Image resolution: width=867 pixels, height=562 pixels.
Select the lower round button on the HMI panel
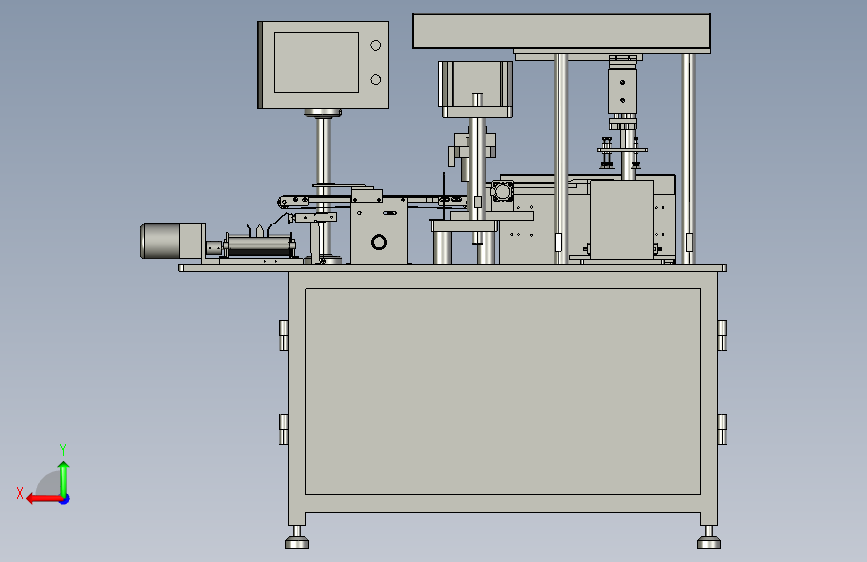coord(375,80)
